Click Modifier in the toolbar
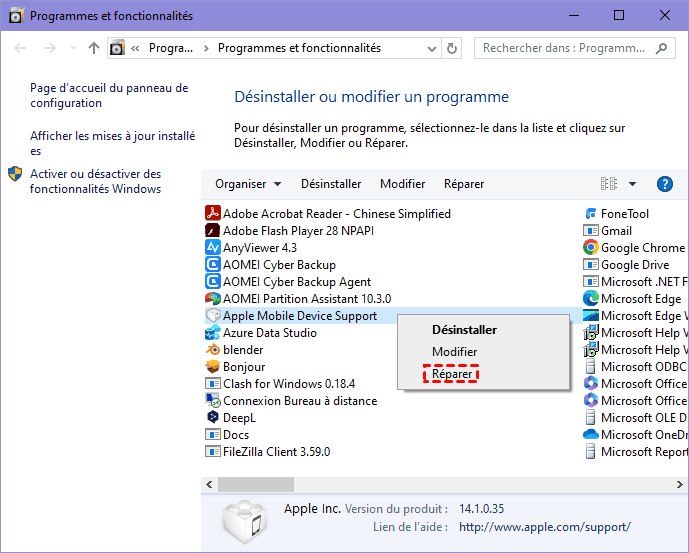Screen dimensions: 689x553 coord(402,184)
